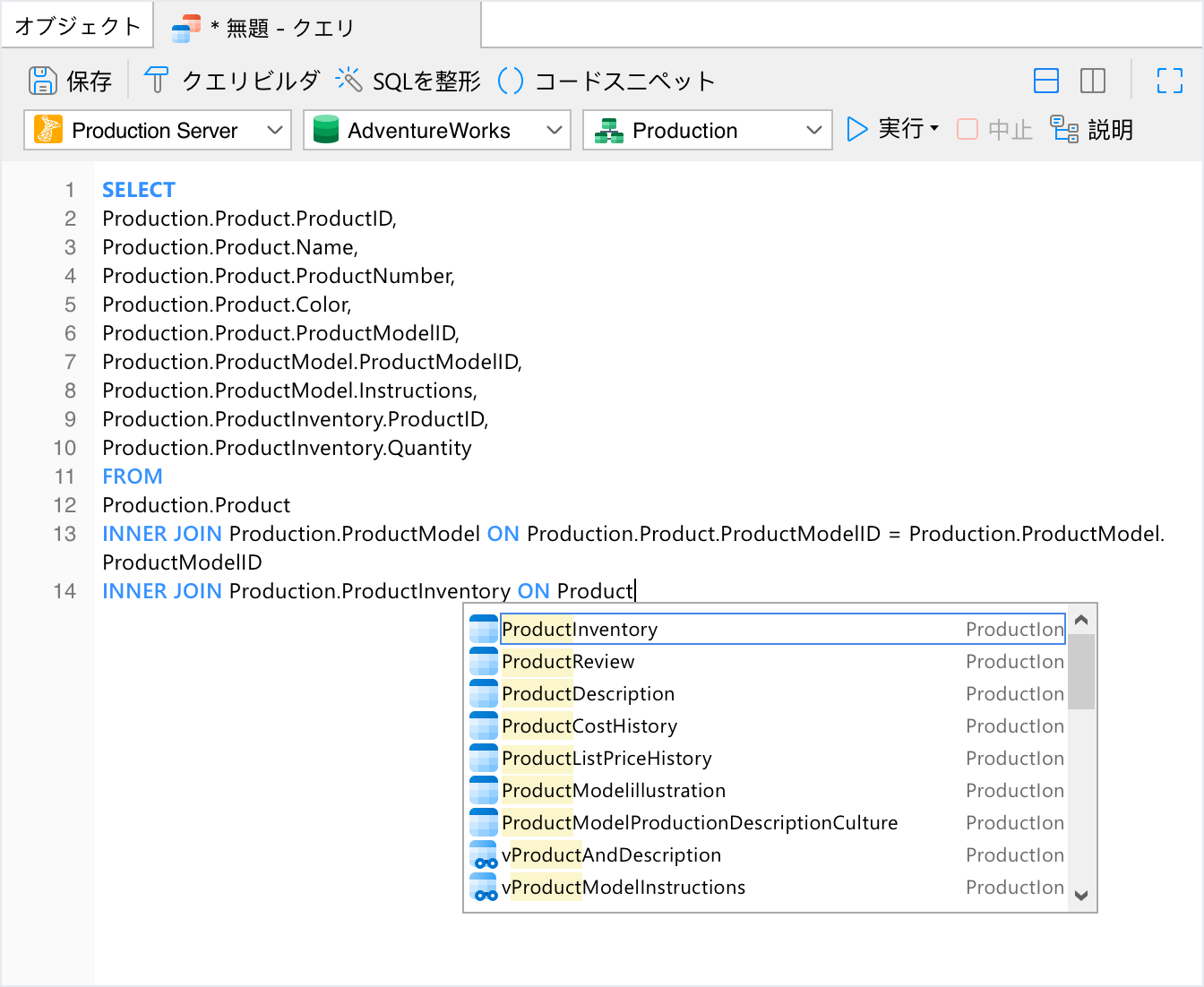Click the Explain (説明) icon
This screenshot has width=1204, height=987.
click(1064, 130)
